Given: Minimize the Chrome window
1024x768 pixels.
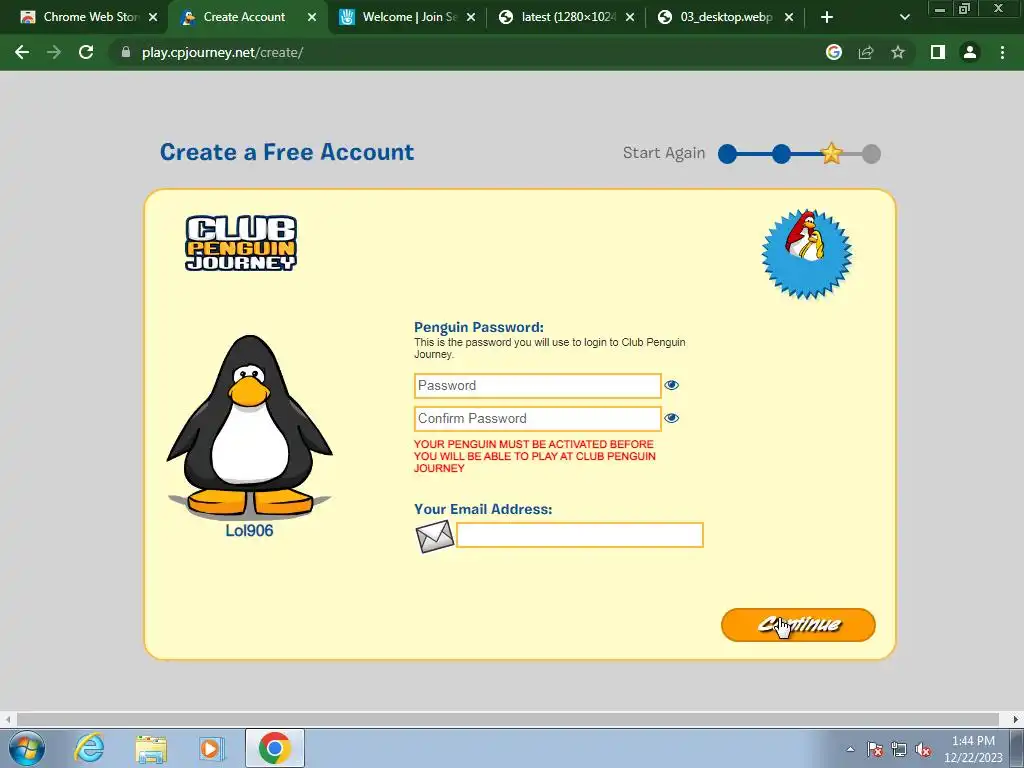Looking at the screenshot, I should coord(940,8).
